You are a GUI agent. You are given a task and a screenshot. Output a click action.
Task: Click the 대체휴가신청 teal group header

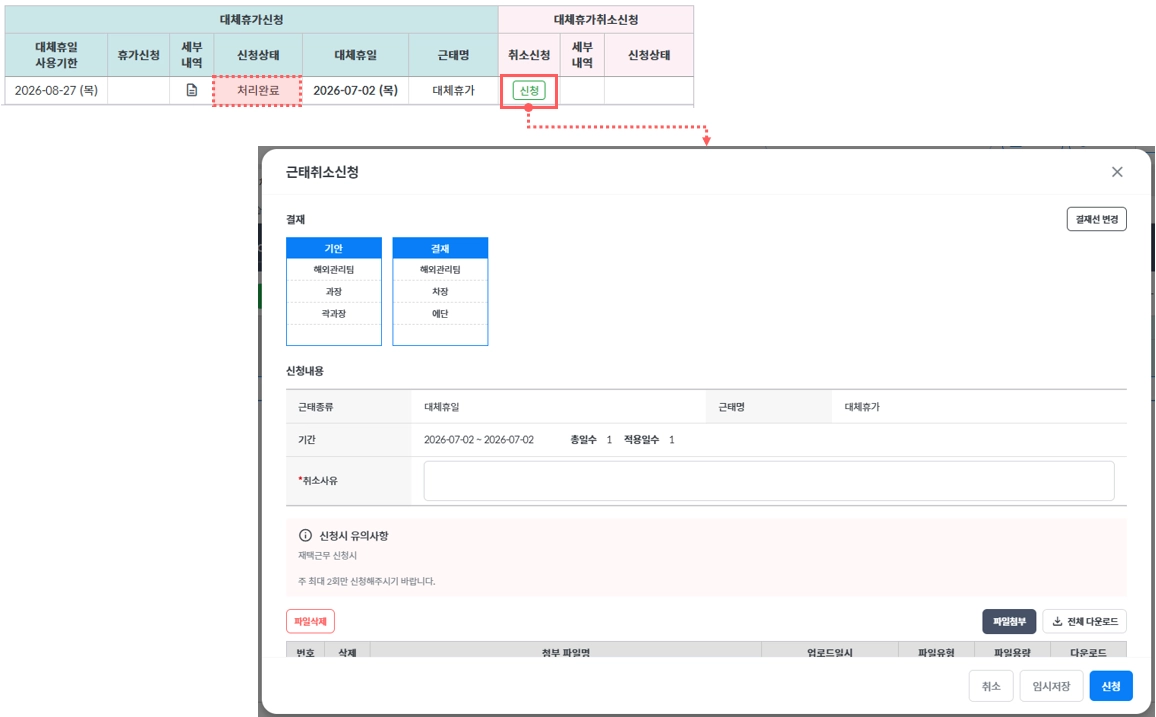[251, 19]
